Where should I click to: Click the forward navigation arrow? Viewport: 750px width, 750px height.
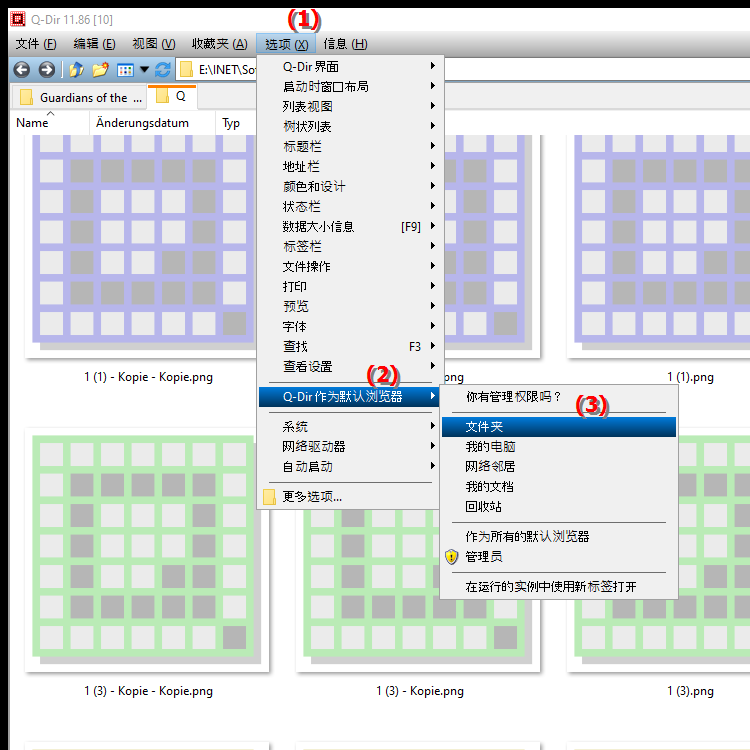[x=46, y=70]
